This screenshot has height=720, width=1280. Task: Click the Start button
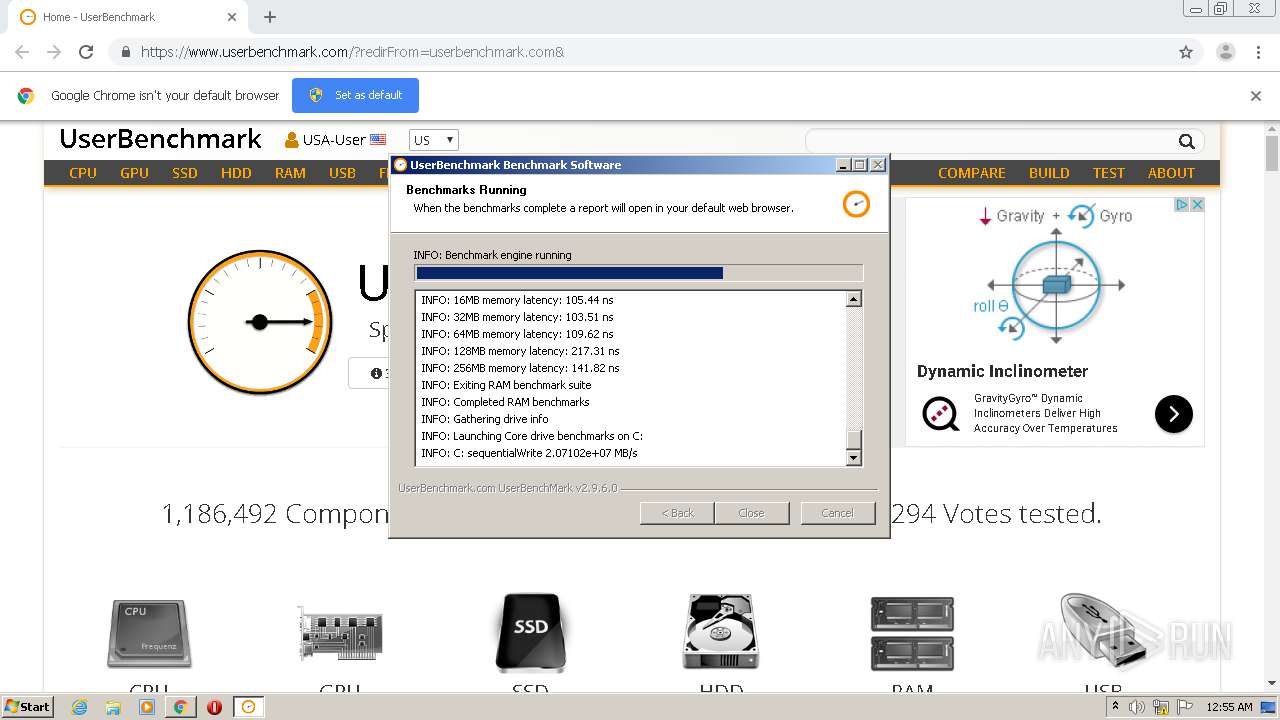(x=27, y=707)
